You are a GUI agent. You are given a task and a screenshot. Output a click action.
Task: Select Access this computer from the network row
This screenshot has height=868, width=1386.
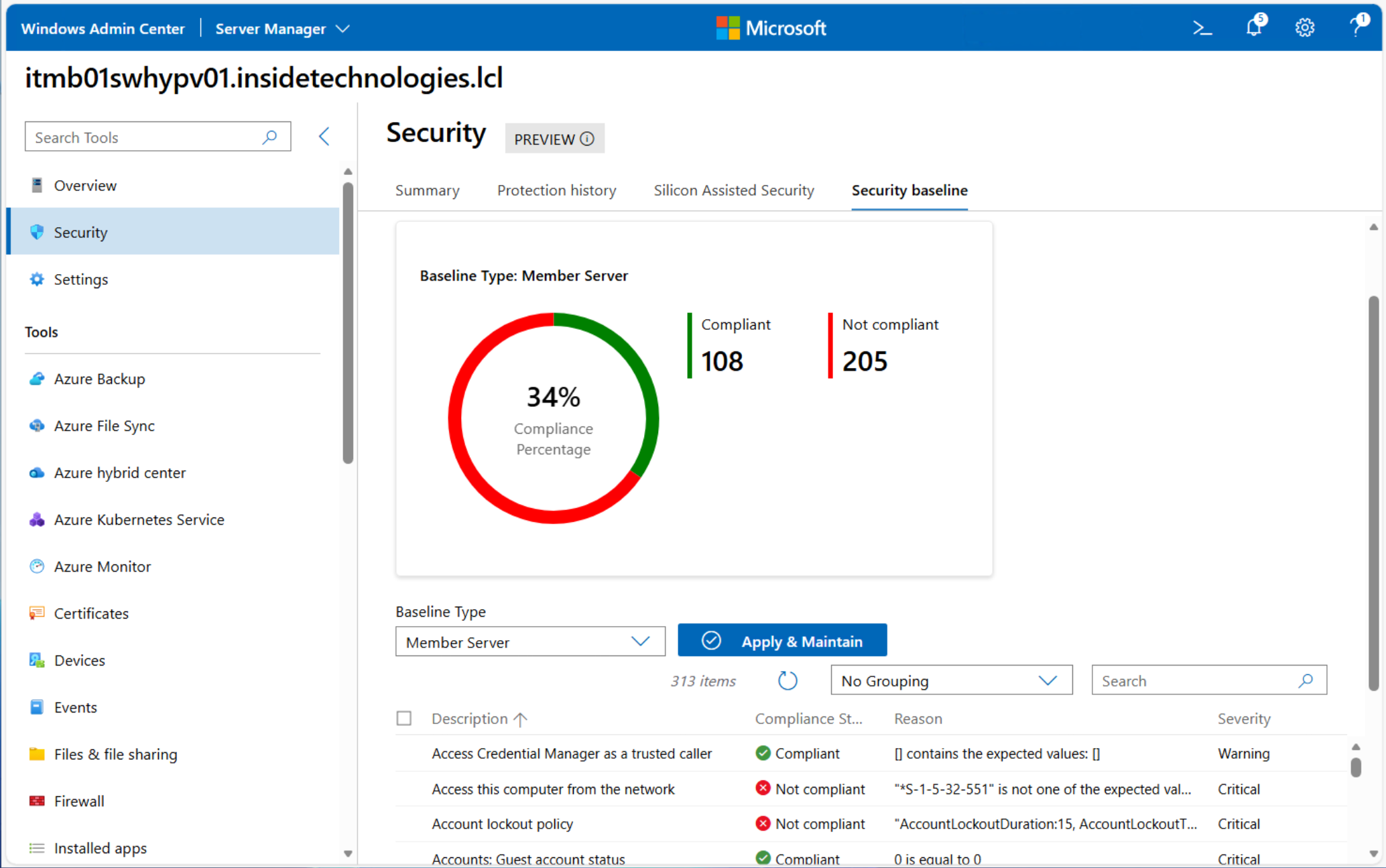553,789
